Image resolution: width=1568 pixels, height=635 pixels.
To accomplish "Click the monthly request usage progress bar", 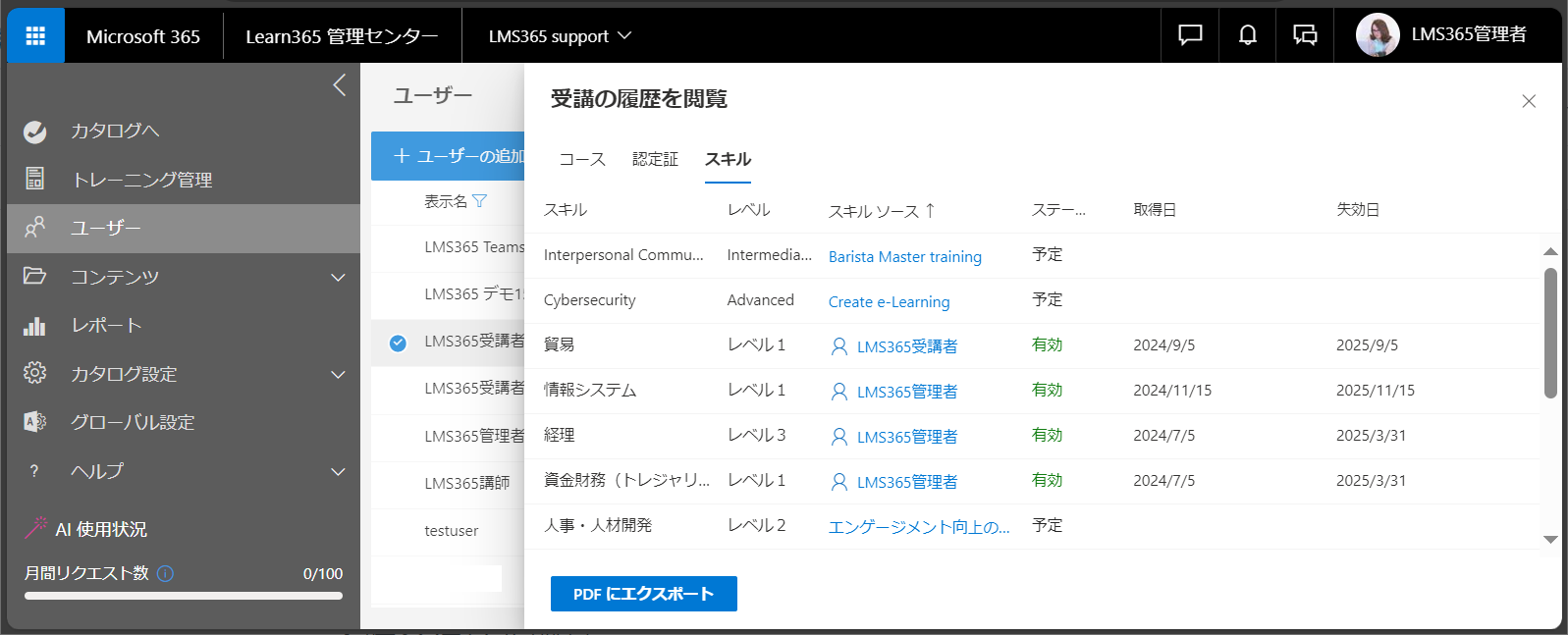I will pos(184,595).
